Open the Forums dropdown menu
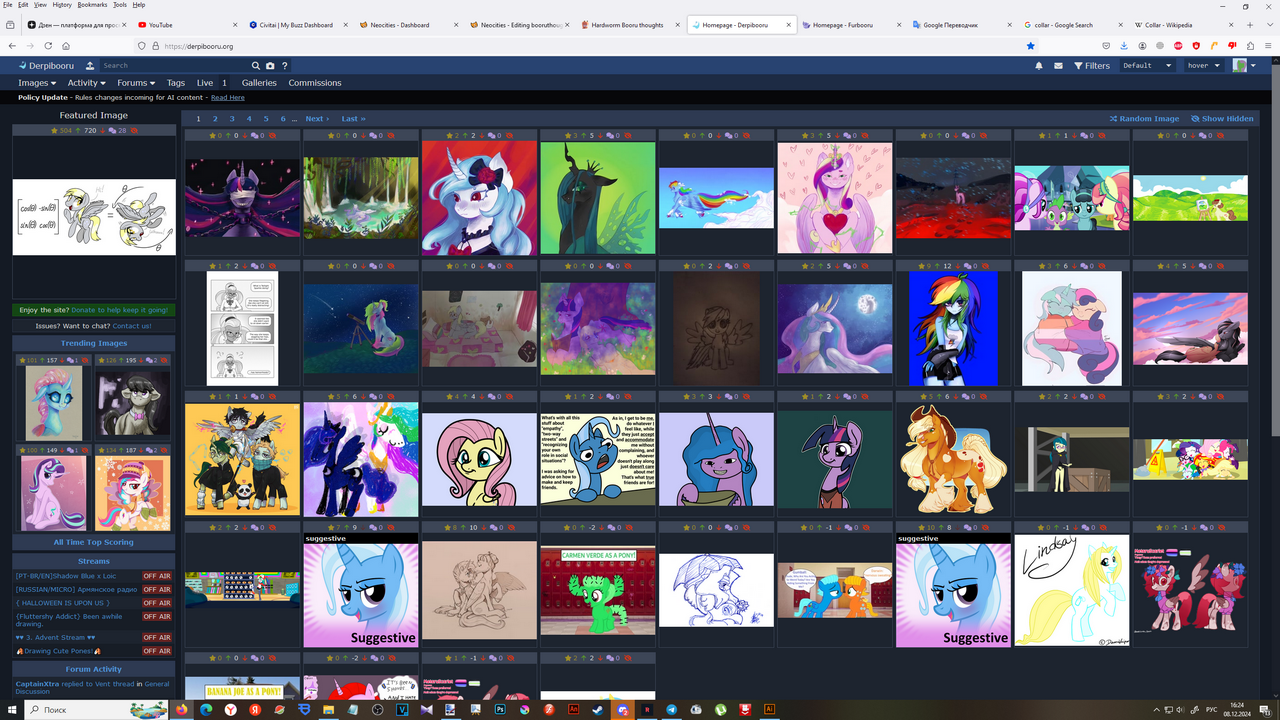The width and height of the screenshot is (1280, 720). (136, 83)
